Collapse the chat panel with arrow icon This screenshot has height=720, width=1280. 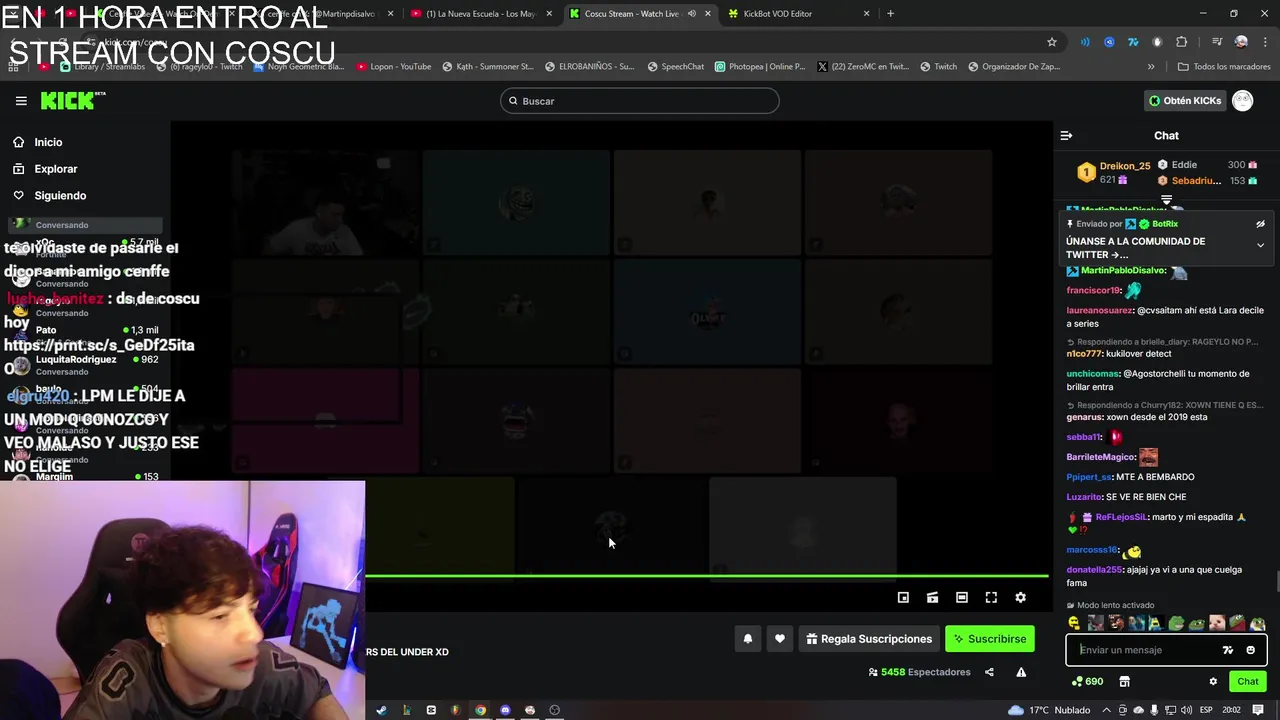tap(1066, 136)
